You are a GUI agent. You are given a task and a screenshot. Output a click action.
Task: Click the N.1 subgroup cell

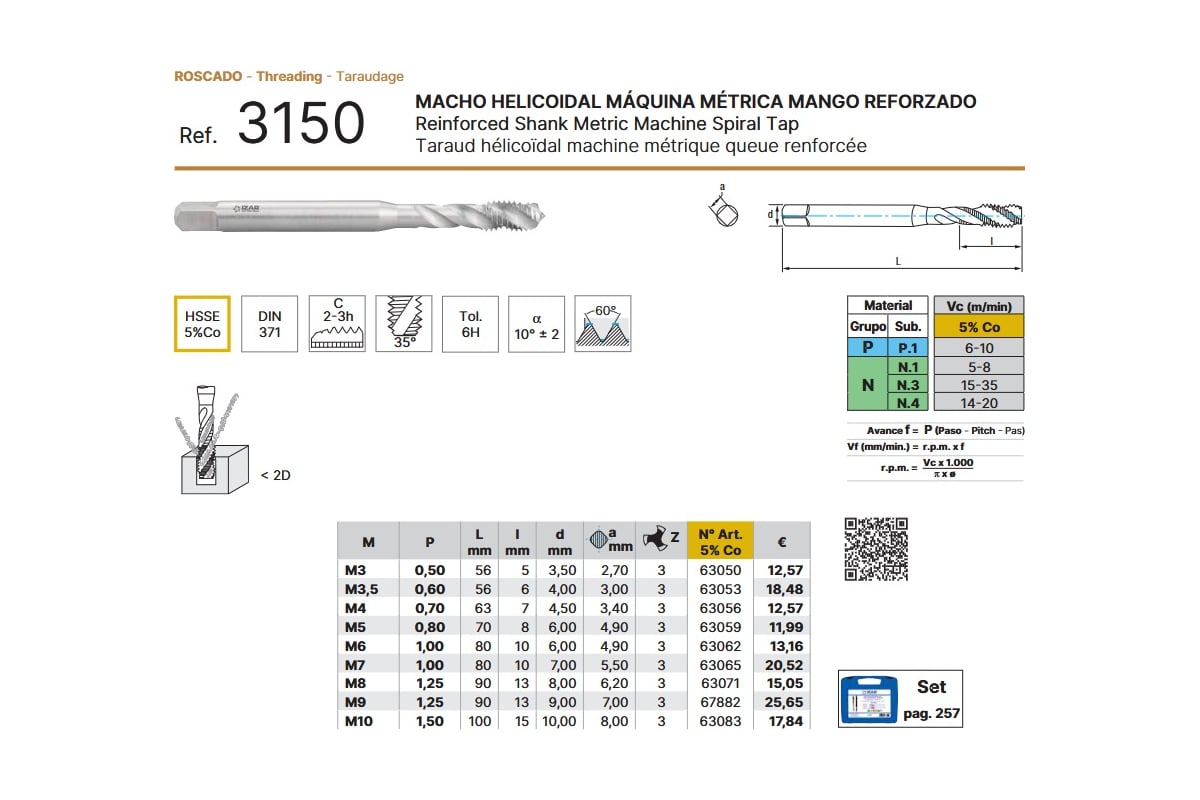(908, 367)
